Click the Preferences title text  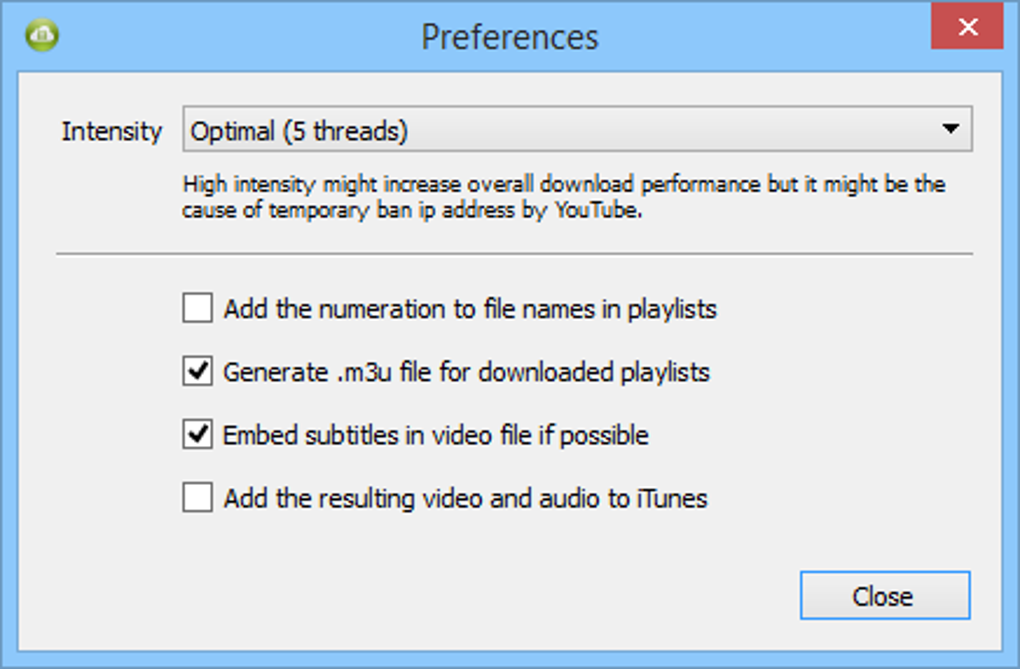[x=509, y=37]
